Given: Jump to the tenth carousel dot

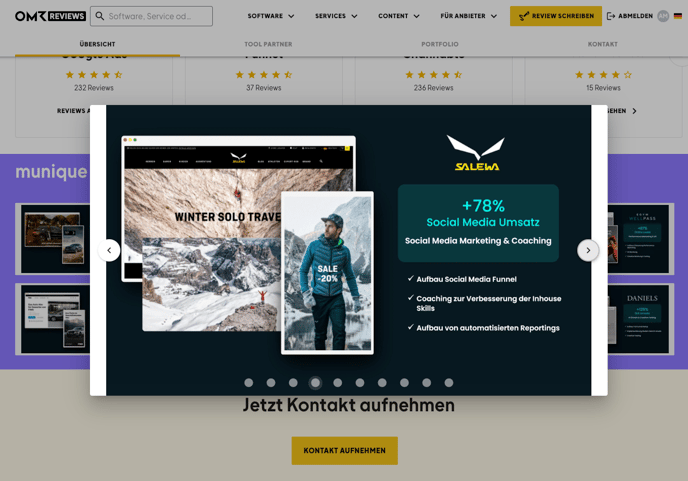Looking at the screenshot, I should click(449, 383).
